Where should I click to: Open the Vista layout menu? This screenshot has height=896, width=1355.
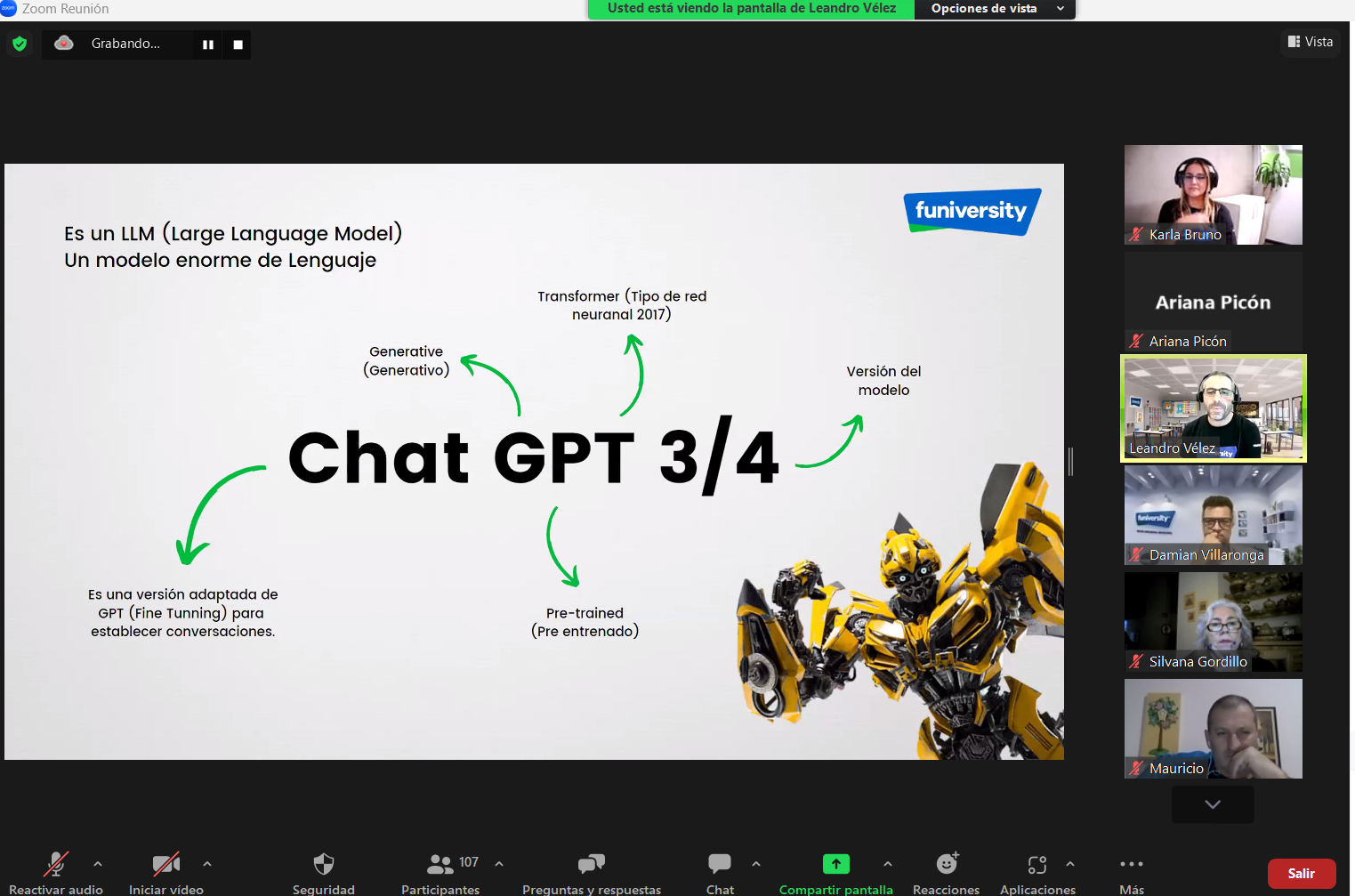pos(1311,42)
